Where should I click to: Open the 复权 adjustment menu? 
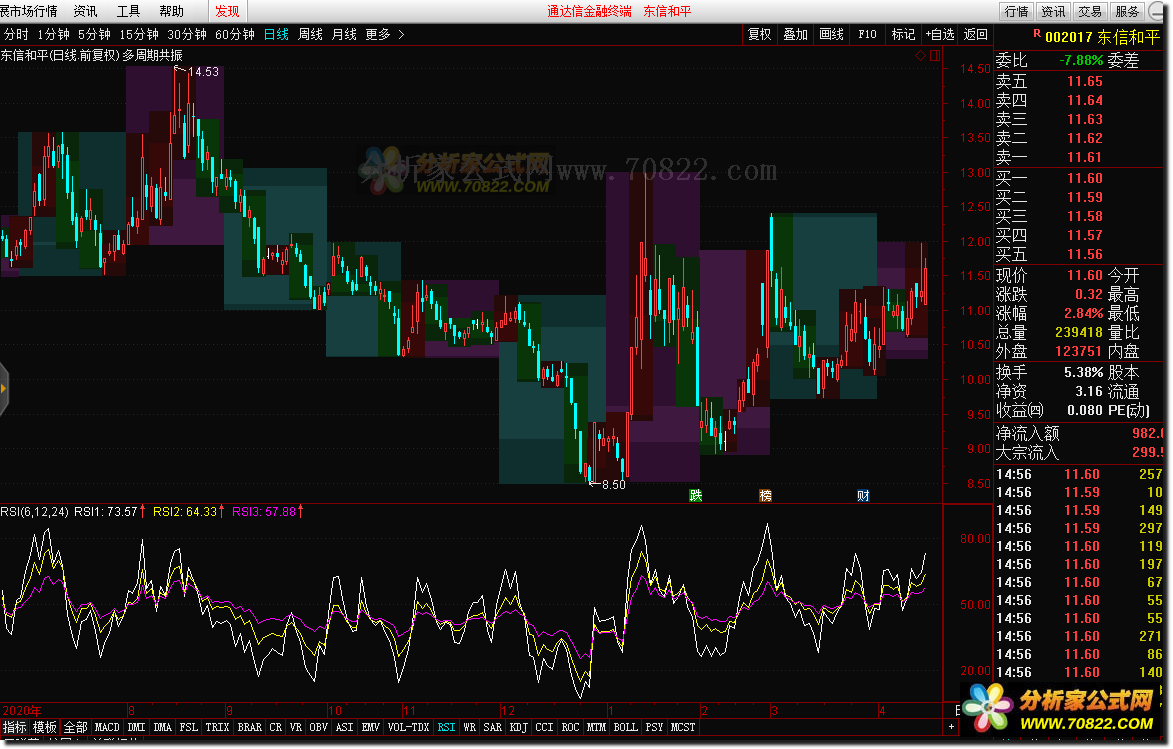point(759,34)
